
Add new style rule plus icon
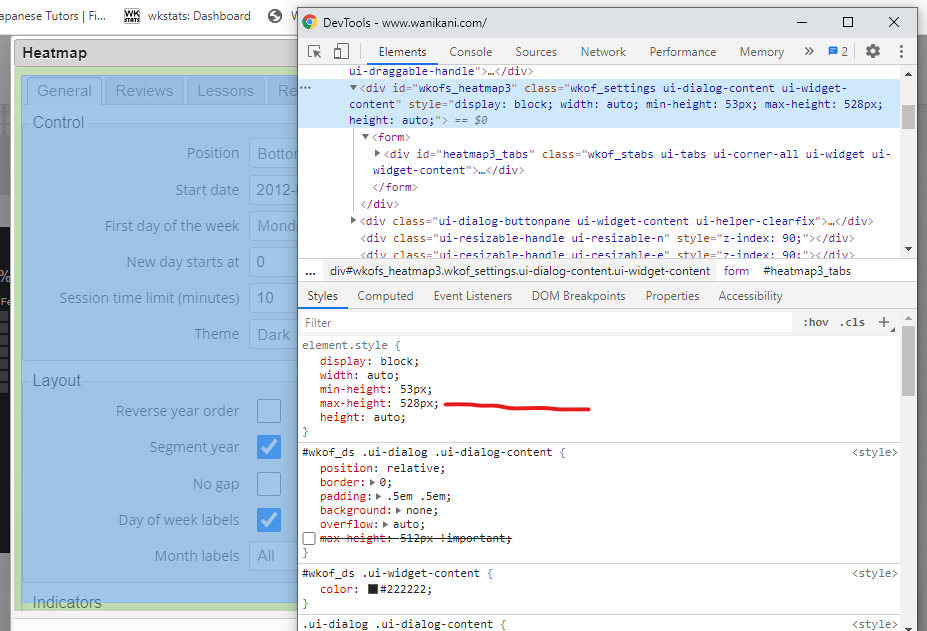point(883,322)
